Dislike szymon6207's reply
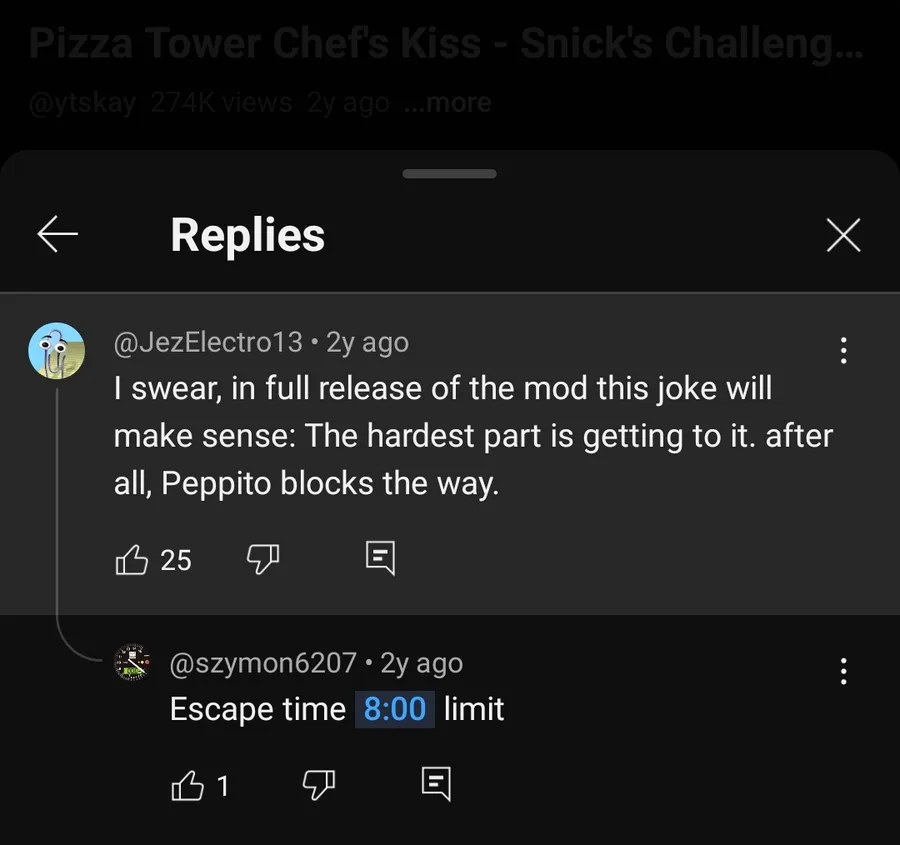The height and width of the screenshot is (845, 900). point(318,786)
